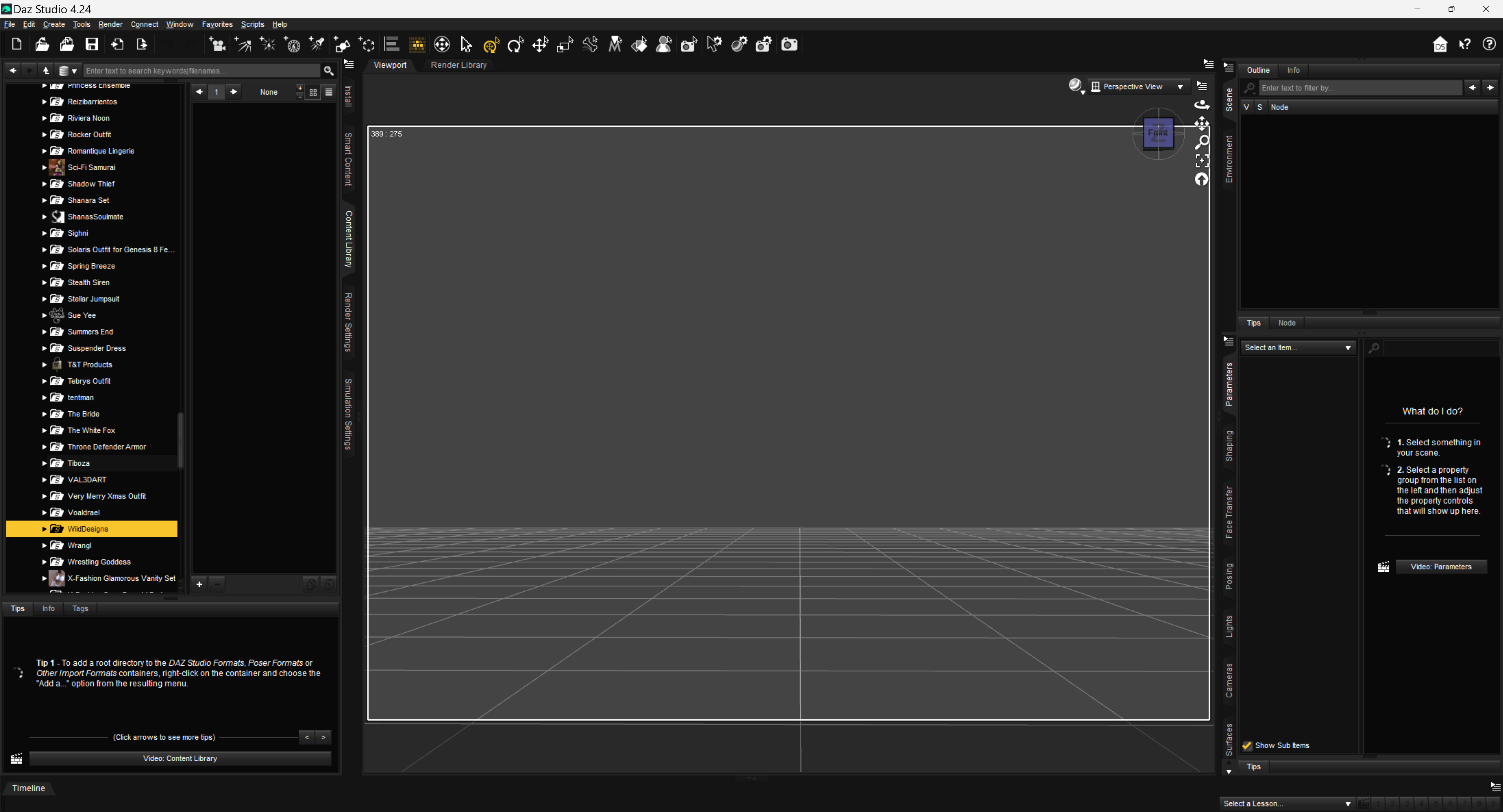Image resolution: width=1503 pixels, height=812 pixels.
Task: Click the viewport frame selection icon
Action: (1202, 160)
